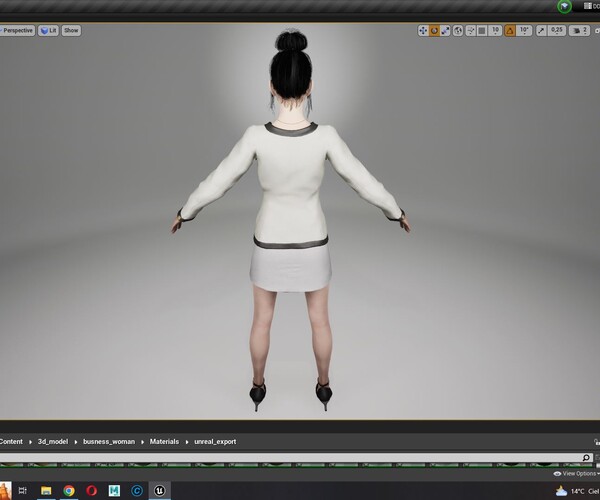This screenshot has height=500, width=600.
Task: Select the rotate gizmo tool
Action: point(434,31)
